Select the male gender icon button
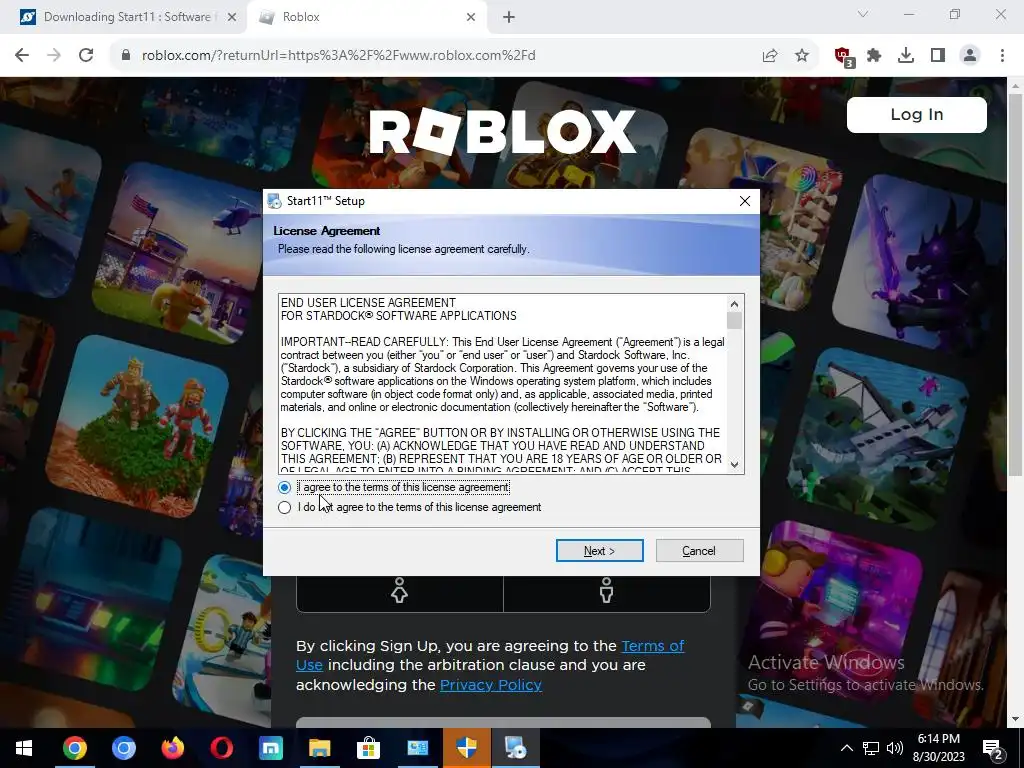Viewport: 1024px width, 768px height. point(607,590)
